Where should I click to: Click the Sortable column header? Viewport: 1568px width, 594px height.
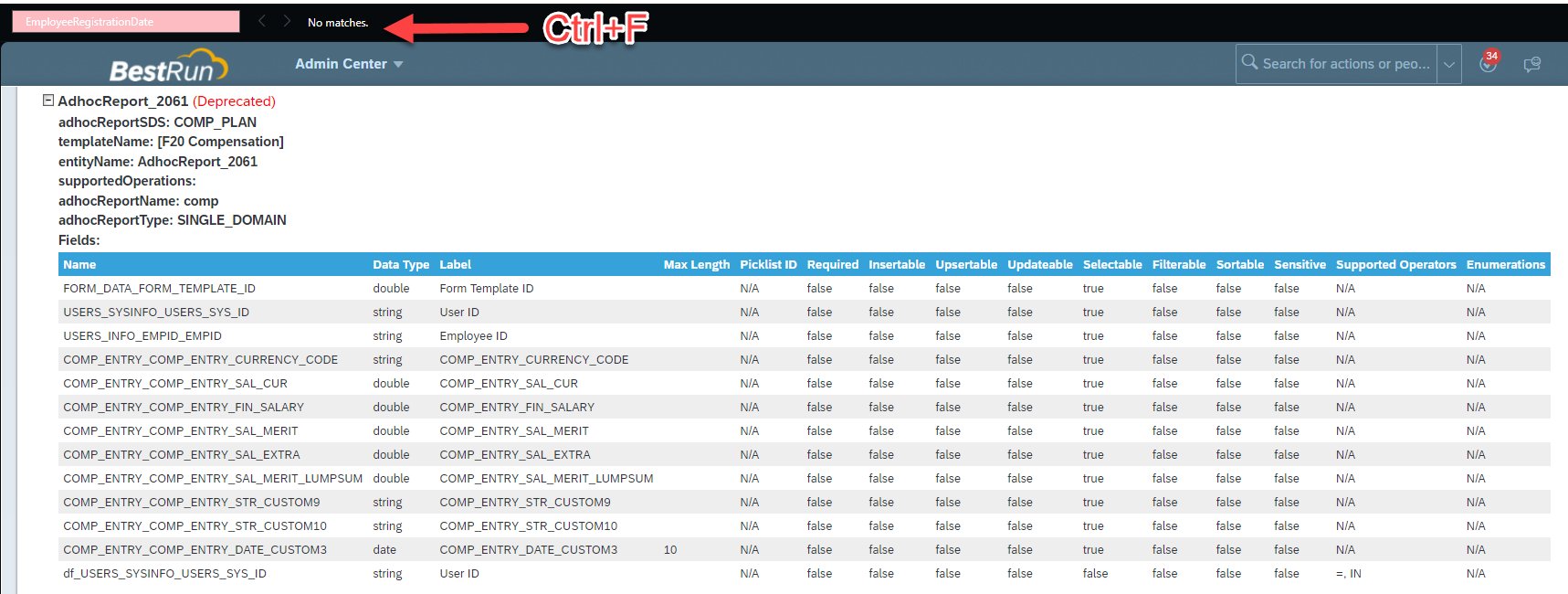point(1240,264)
